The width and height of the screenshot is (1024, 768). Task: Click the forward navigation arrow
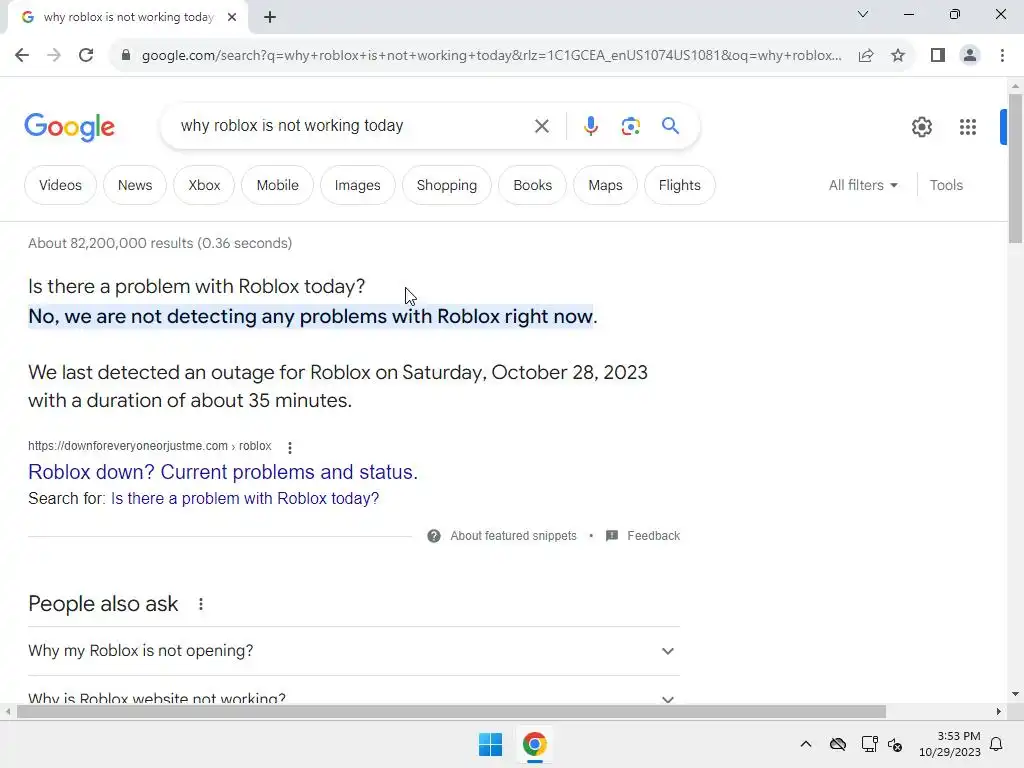[x=54, y=55]
